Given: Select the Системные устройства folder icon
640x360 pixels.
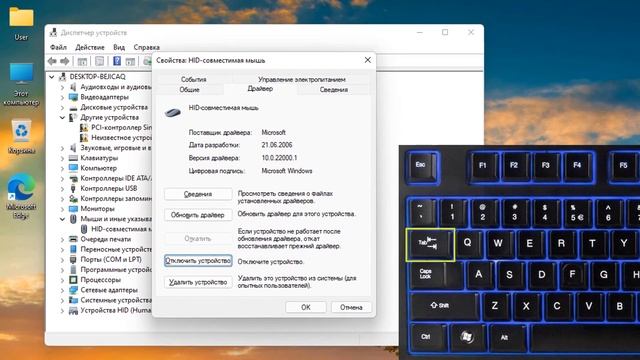Looking at the screenshot, I should 73,300.
